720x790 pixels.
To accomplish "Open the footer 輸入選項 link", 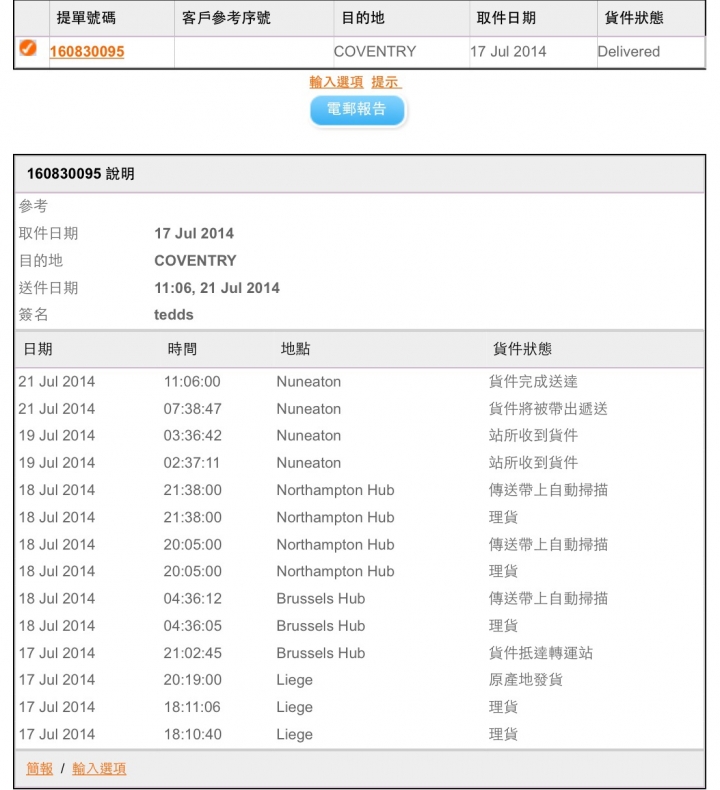I will [x=99, y=768].
